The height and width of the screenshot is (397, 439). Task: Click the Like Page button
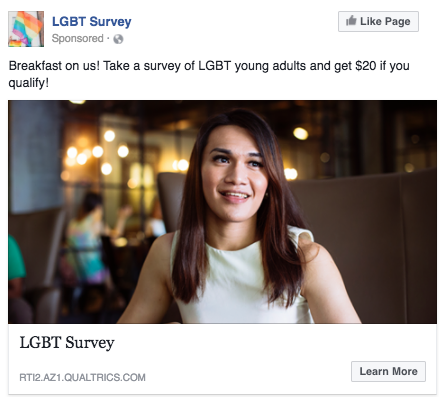tap(378, 21)
